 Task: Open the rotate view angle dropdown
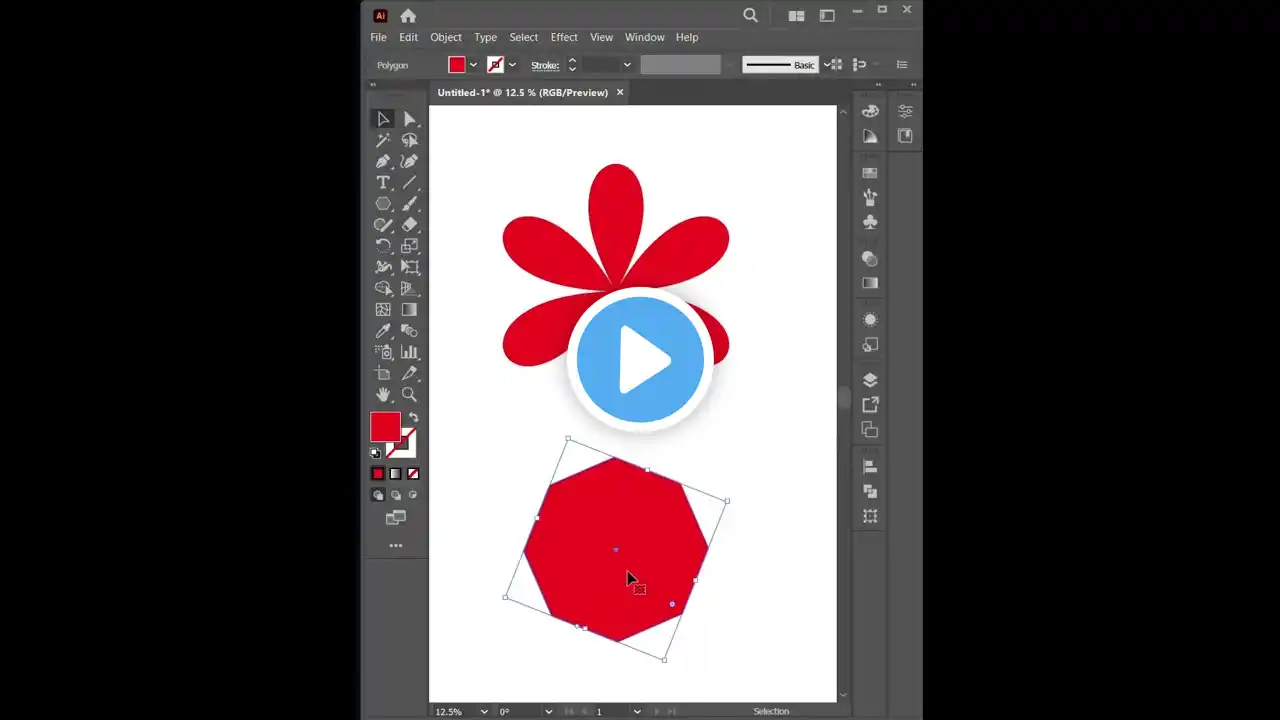pyautogui.click(x=548, y=711)
